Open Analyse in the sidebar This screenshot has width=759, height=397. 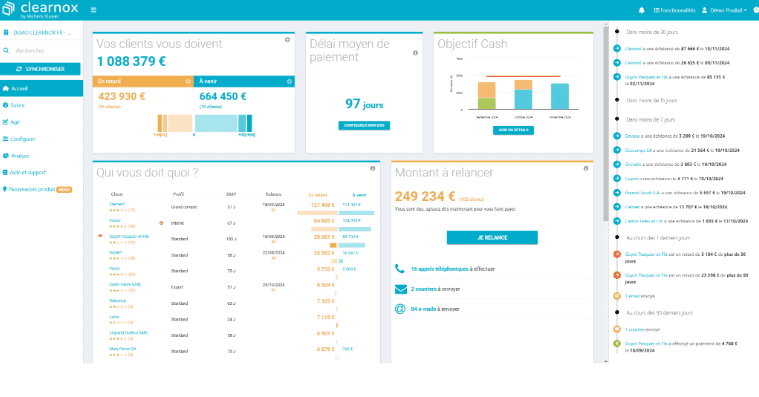[x=20, y=156]
